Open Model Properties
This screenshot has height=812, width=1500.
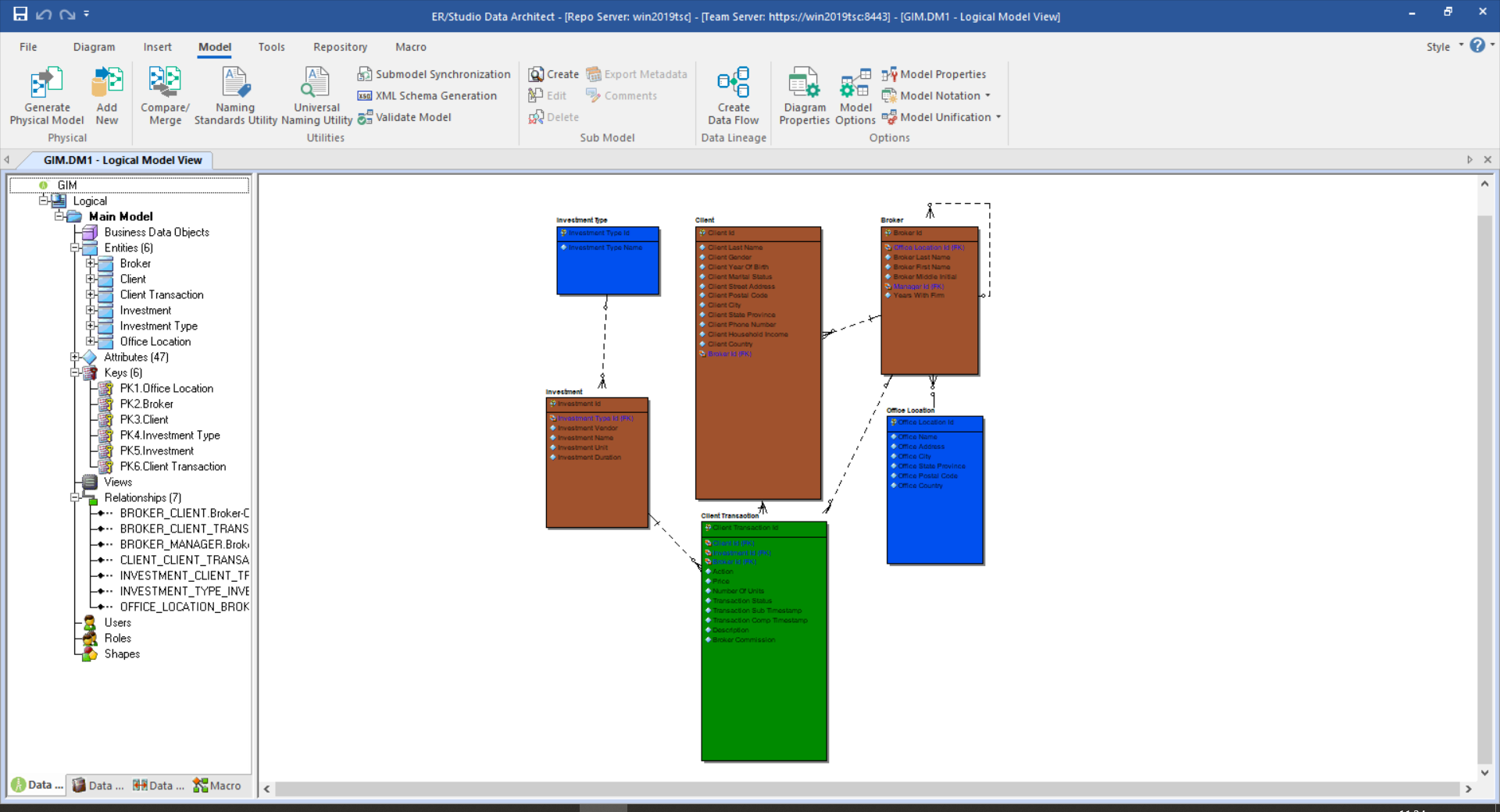(x=934, y=74)
